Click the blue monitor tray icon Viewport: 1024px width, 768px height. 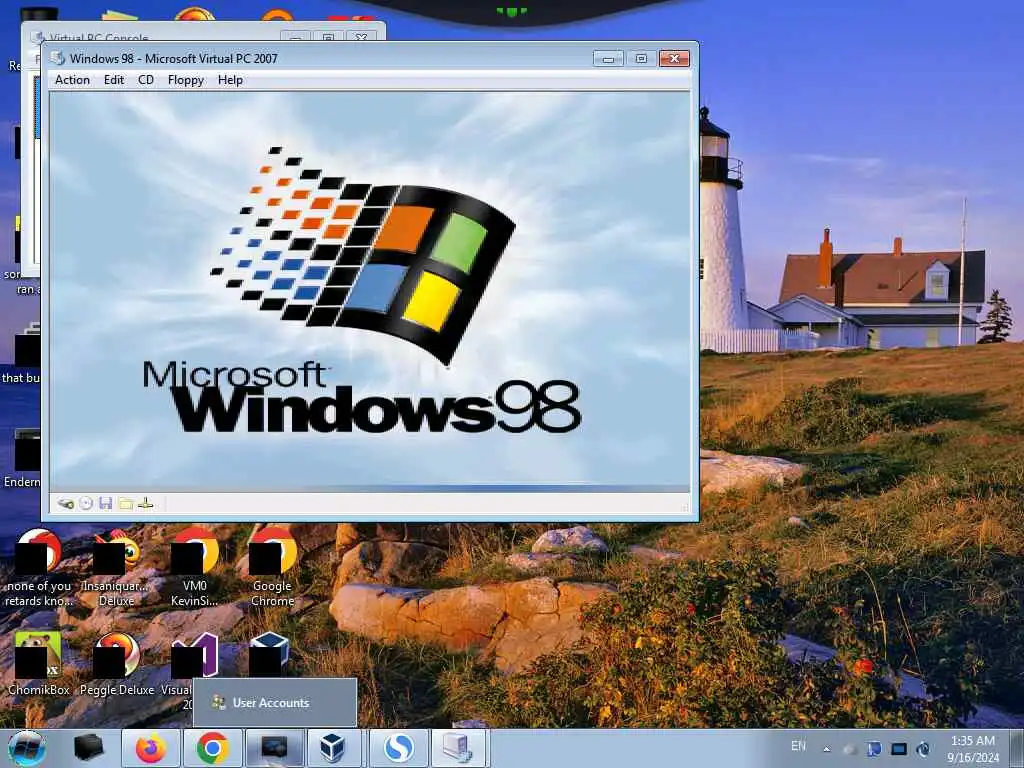[899, 749]
